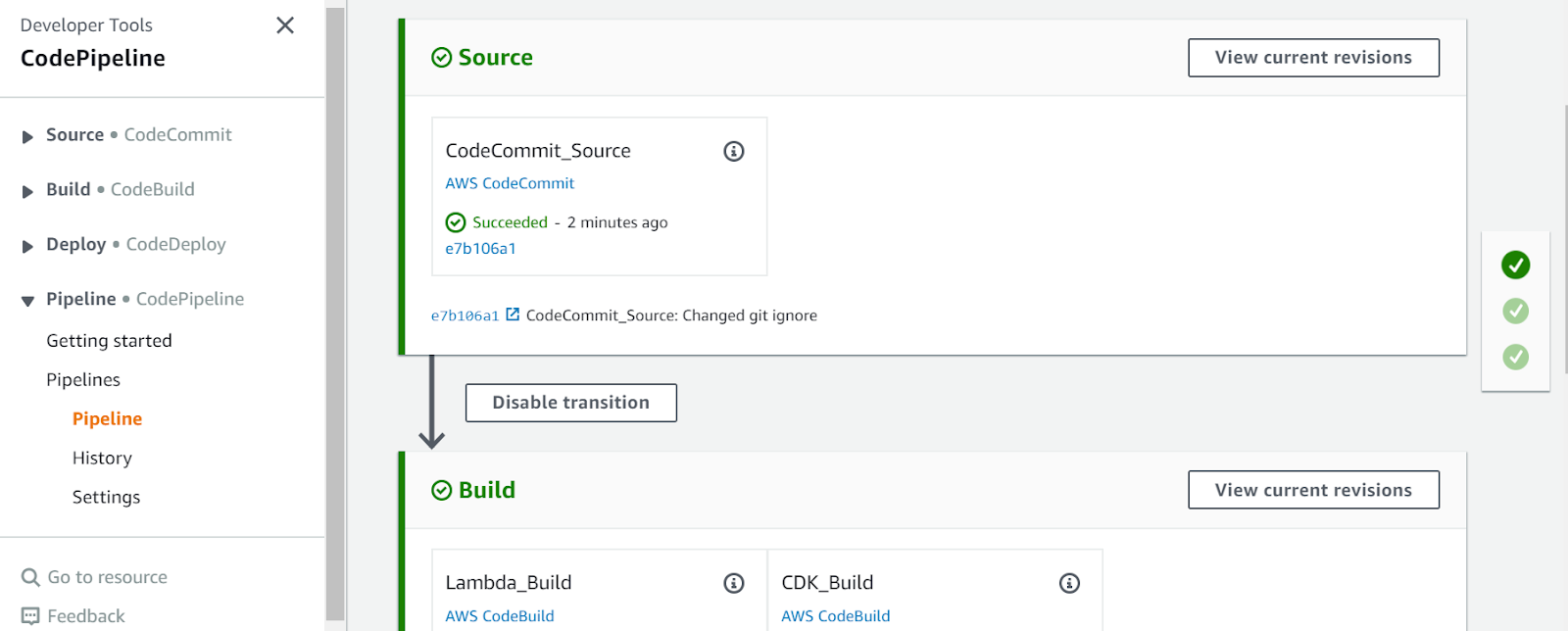
Task: Jump to third stage via bottom check
Action: [1515, 357]
